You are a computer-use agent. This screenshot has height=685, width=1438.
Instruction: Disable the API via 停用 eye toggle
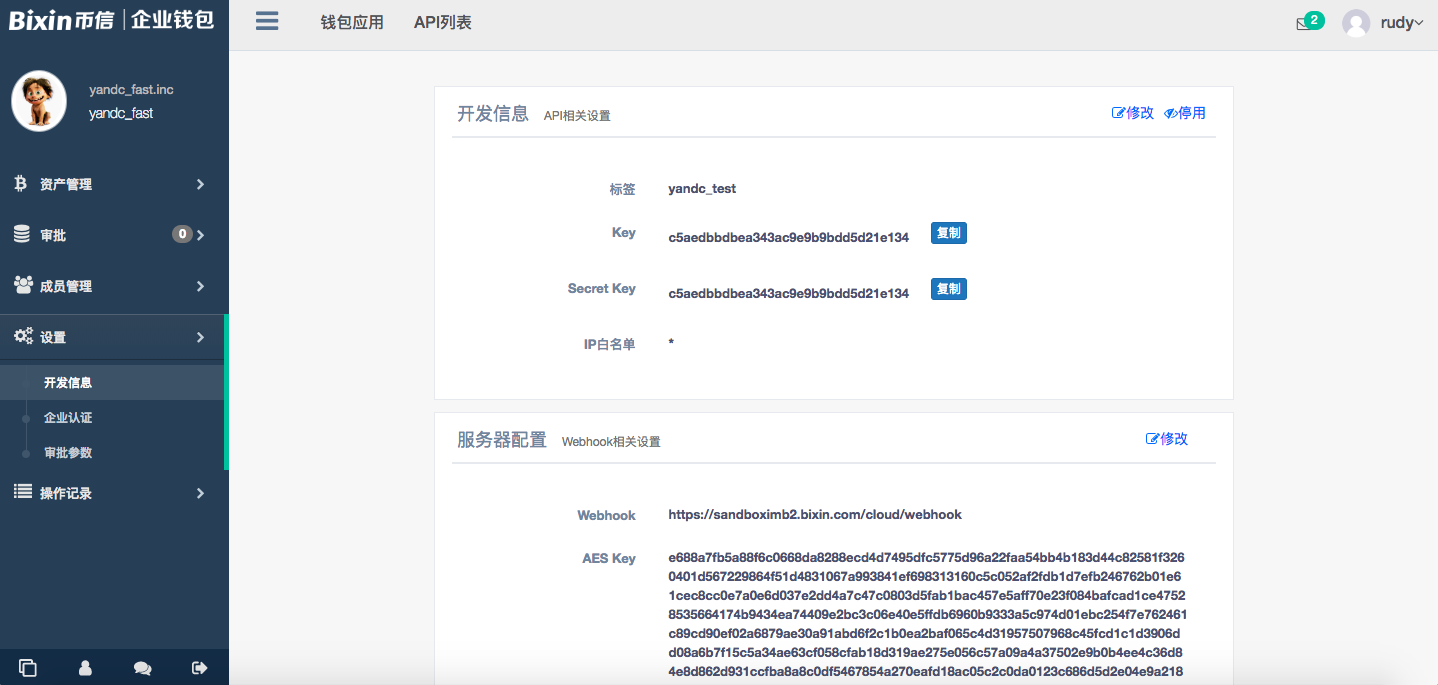1185,113
